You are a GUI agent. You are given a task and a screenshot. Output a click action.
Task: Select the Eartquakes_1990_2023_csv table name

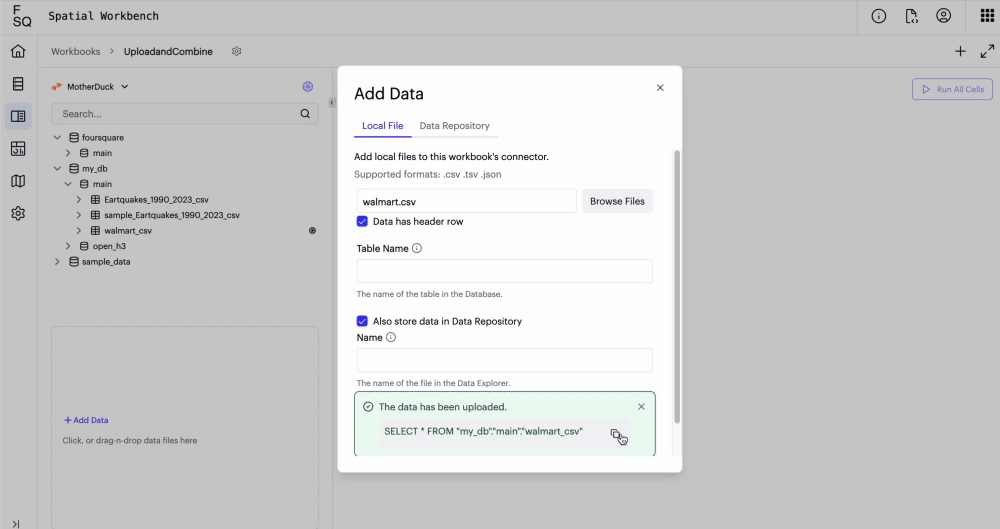(156, 200)
